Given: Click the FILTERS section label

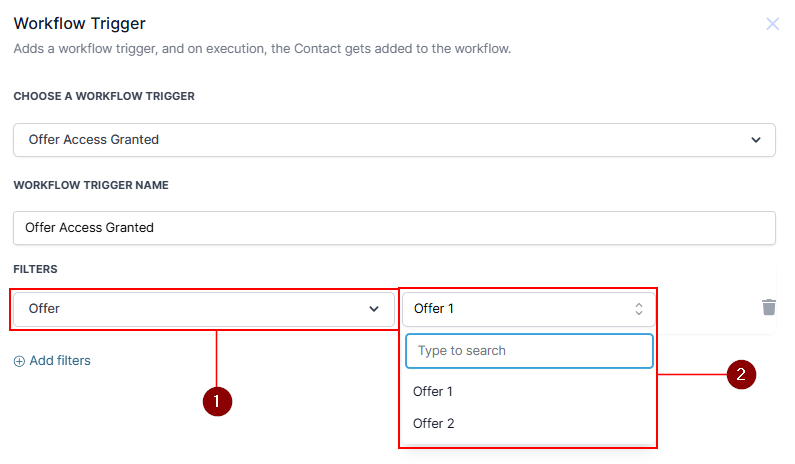Looking at the screenshot, I should [35, 270].
